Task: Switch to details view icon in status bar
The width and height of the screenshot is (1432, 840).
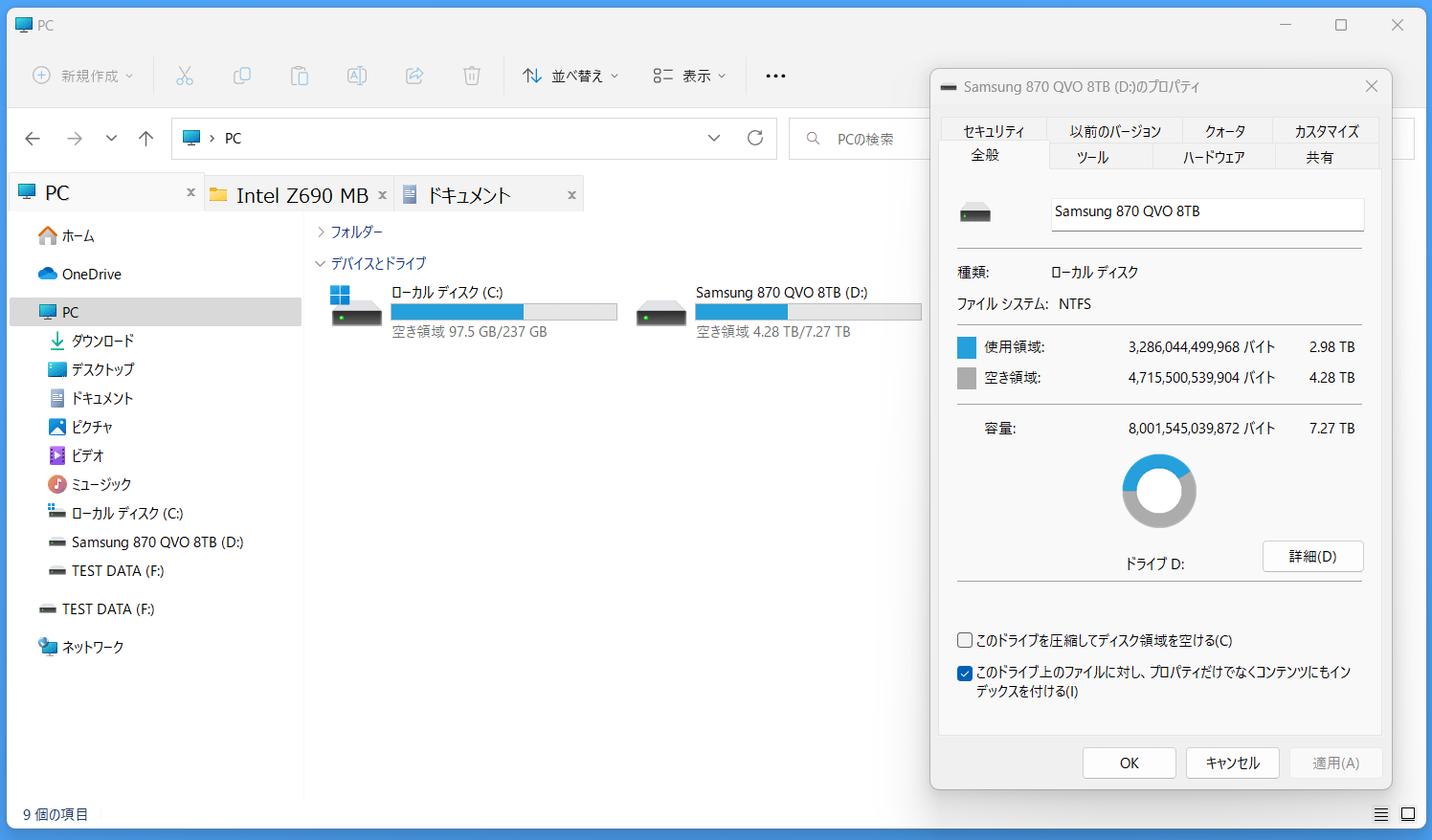Action: (1381, 814)
